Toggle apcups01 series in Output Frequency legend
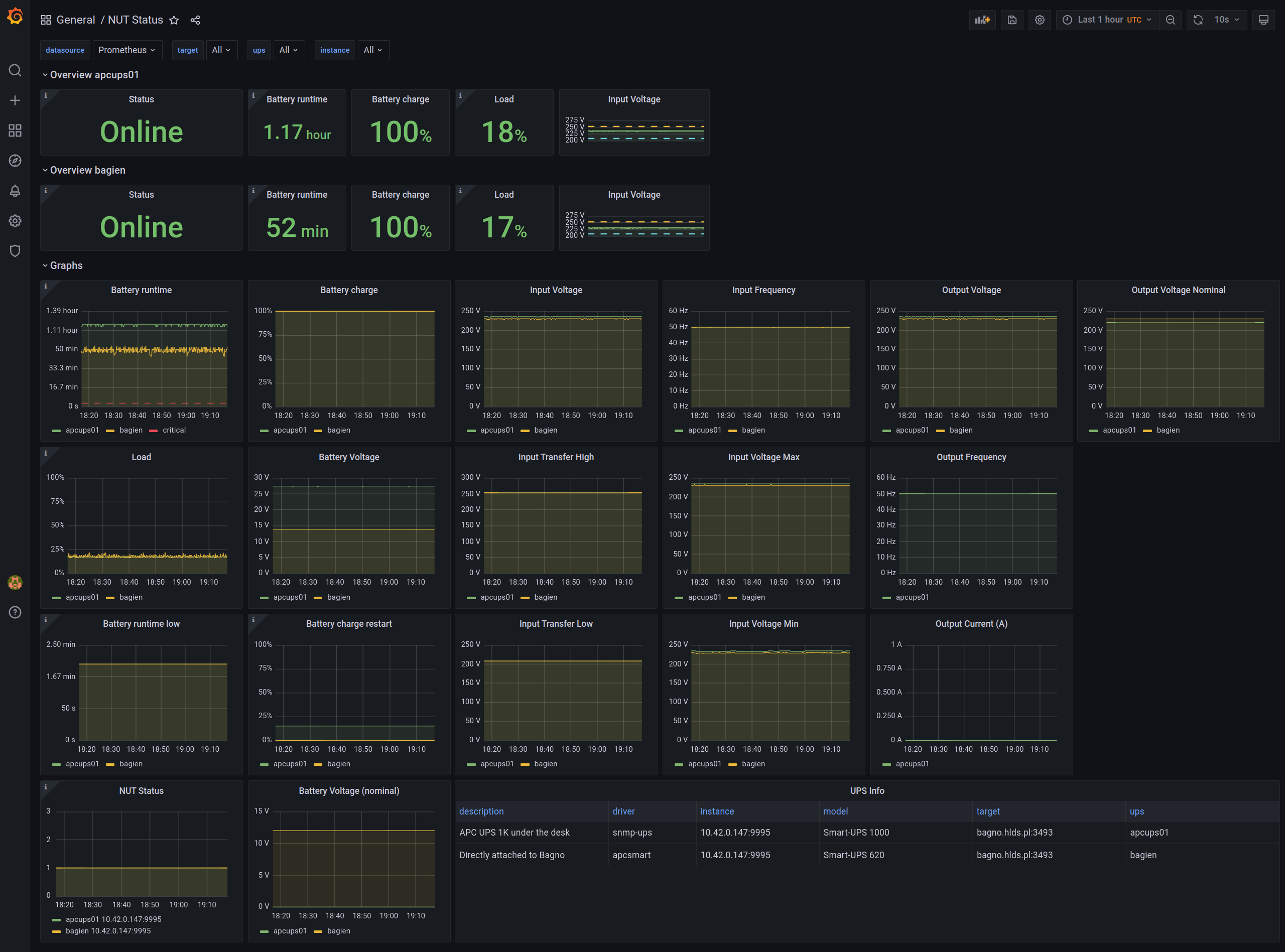The width and height of the screenshot is (1285, 952). point(912,597)
